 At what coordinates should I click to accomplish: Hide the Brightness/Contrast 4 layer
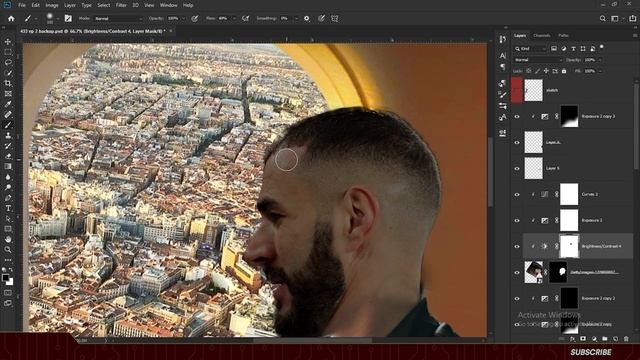[x=517, y=246]
